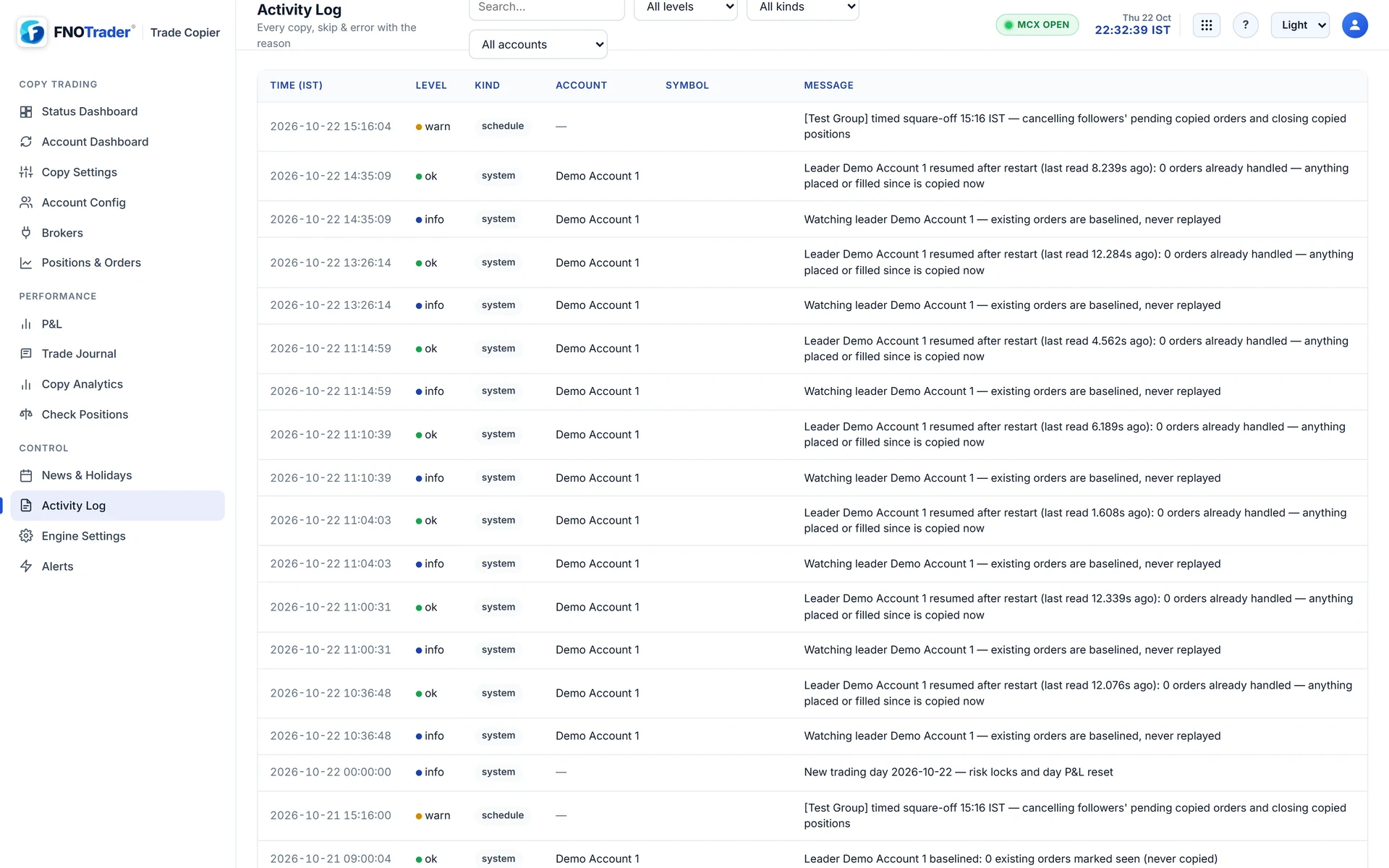Expand the All levels filter dropdown
The image size is (1389, 868).
click(685, 7)
